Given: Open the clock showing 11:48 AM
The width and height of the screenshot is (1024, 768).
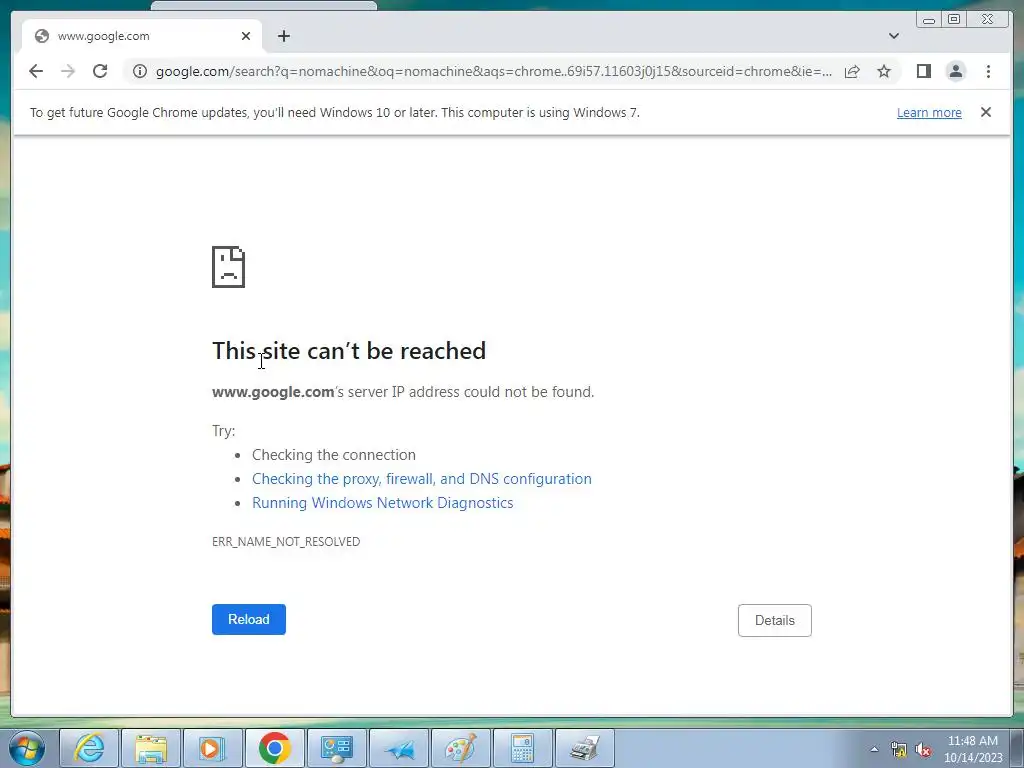Looking at the screenshot, I should pyautogui.click(x=973, y=749).
